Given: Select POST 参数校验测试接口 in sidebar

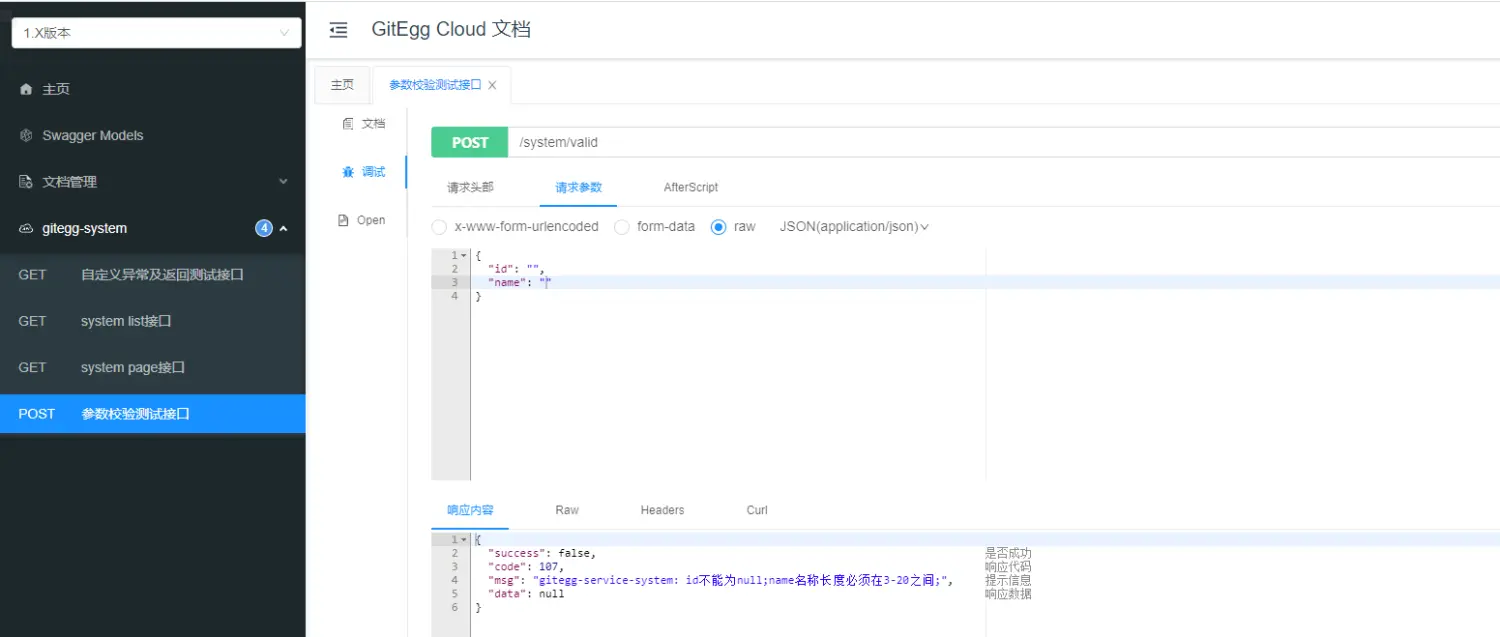Looking at the screenshot, I should point(152,414).
